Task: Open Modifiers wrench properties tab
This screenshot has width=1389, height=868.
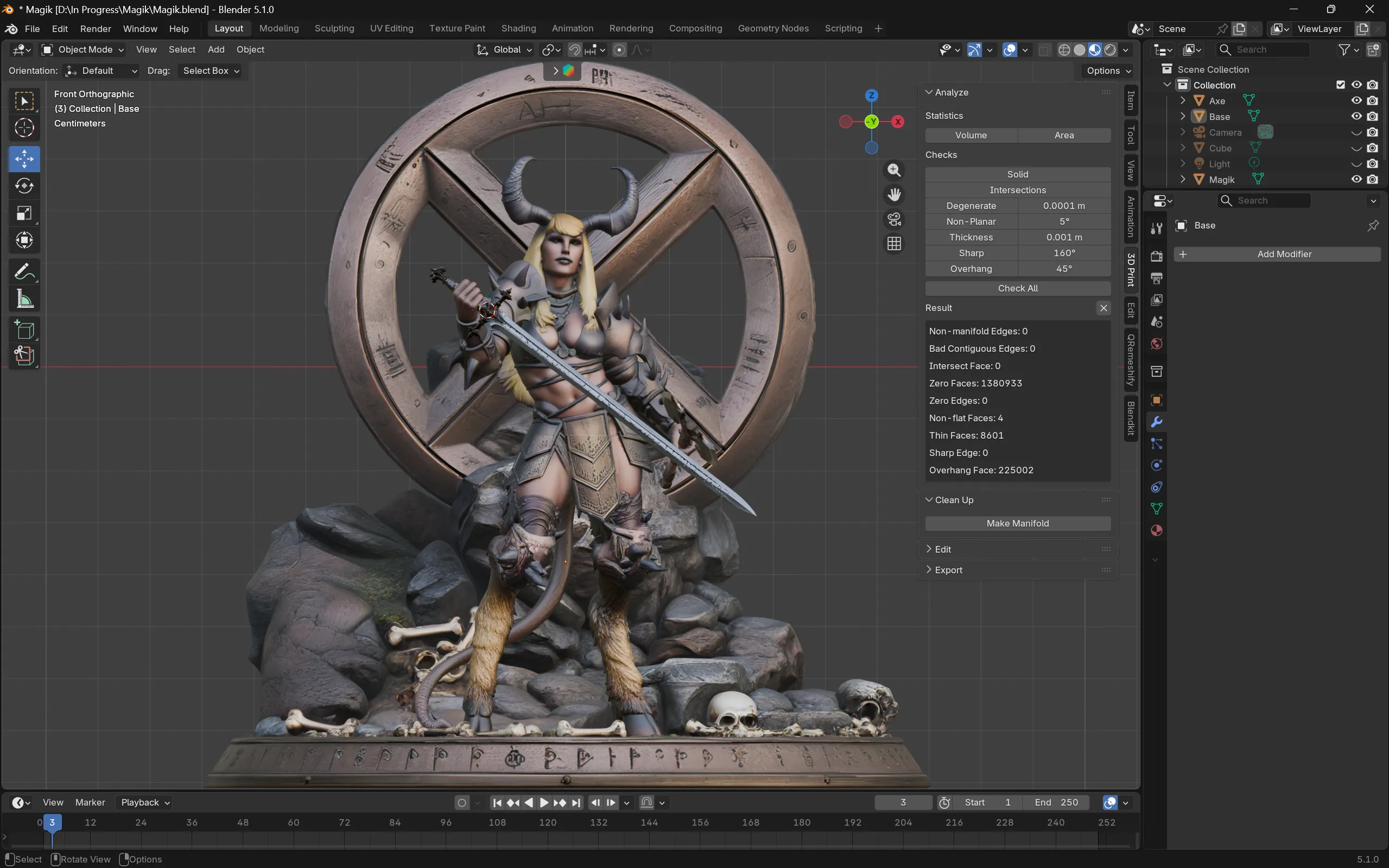Action: coord(1157,422)
